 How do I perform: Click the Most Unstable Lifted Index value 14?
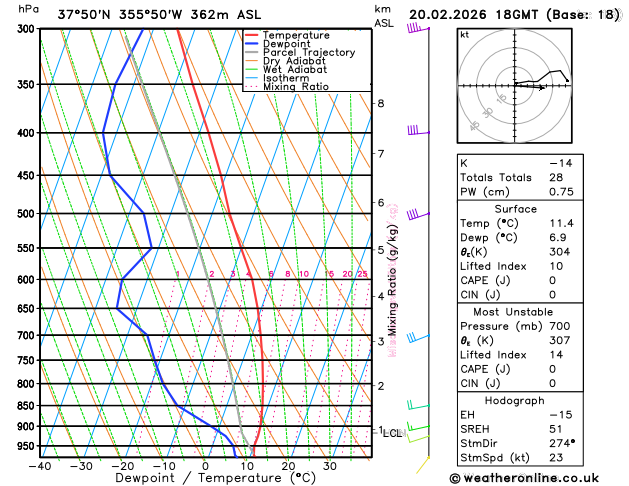tap(556, 355)
